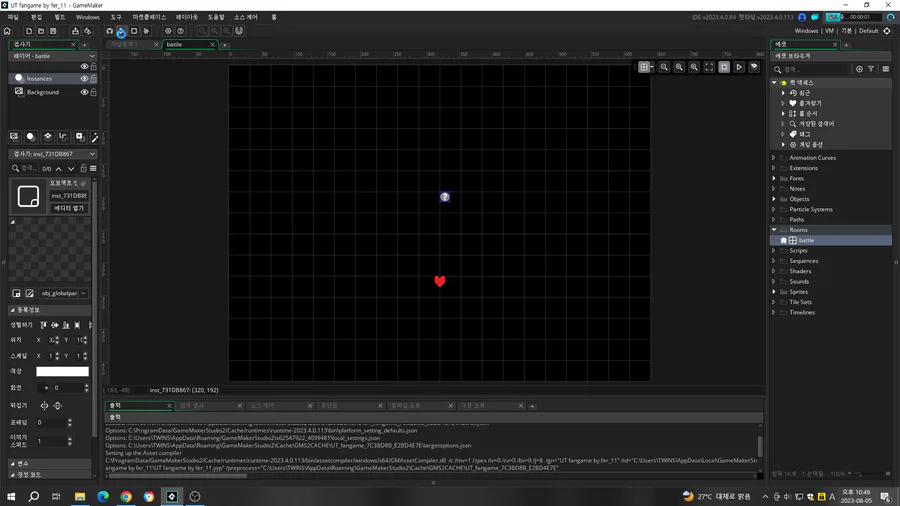The height and width of the screenshot is (506, 900).
Task: Expand the Fonts folder
Action: pyautogui.click(x=774, y=178)
